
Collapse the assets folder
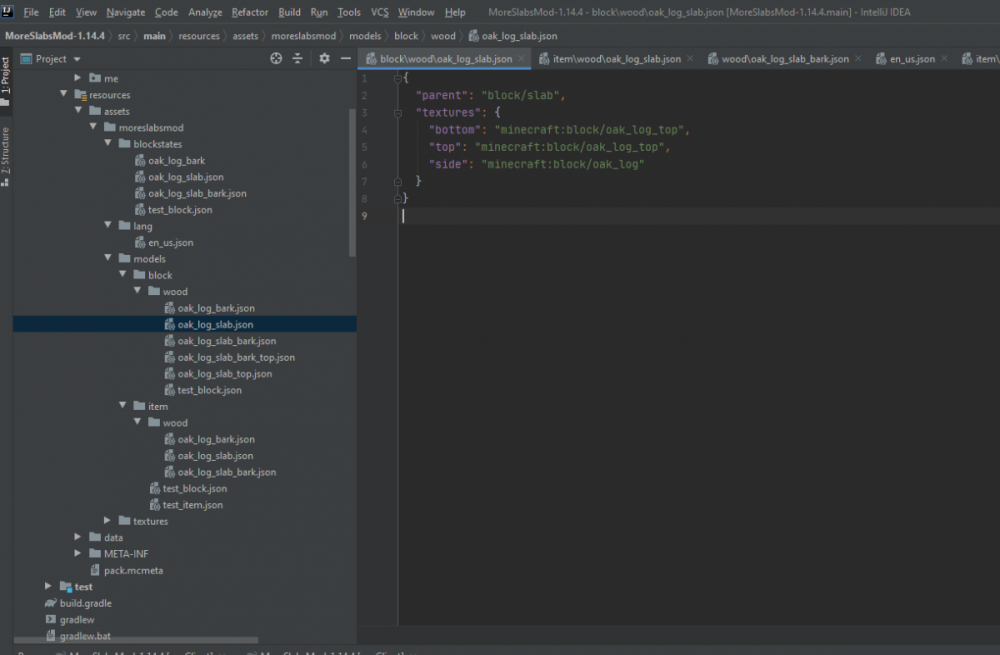pyautogui.click(x=78, y=110)
